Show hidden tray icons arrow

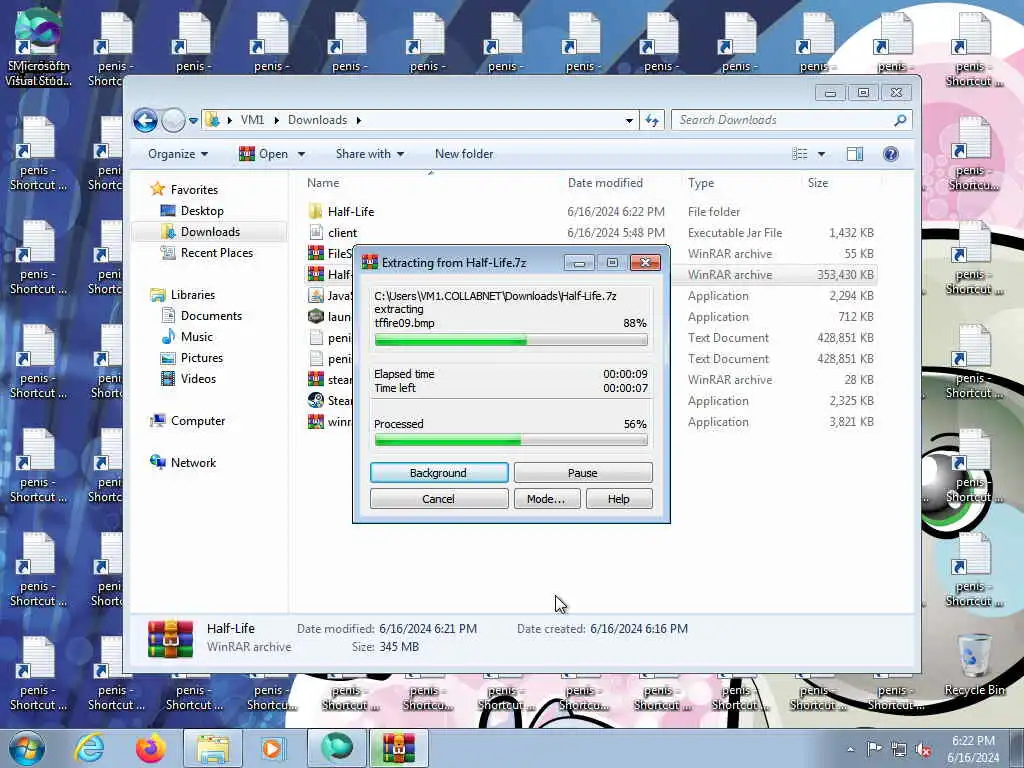click(x=850, y=749)
